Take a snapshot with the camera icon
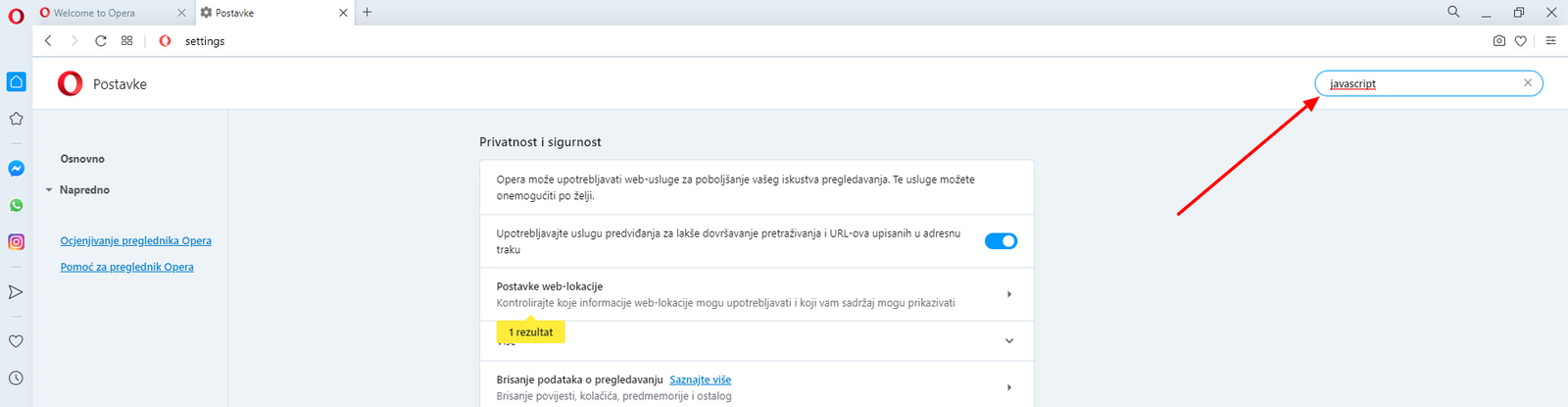This screenshot has height=407, width=1568. pyautogui.click(x=1498, y=41)
